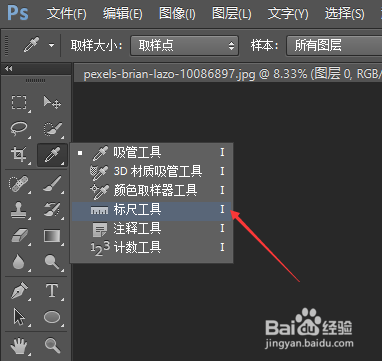Open the eyedropper tool preset picker

click(x=51, y=45)
